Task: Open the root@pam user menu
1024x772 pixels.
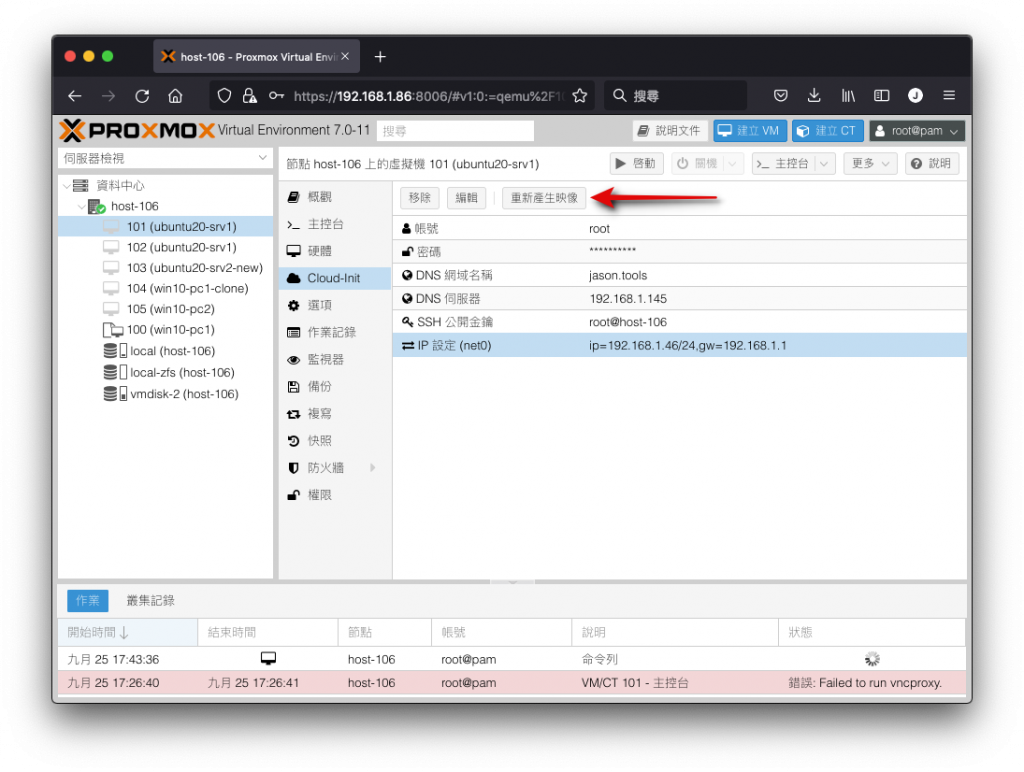Action: click(x=917, y=131)
